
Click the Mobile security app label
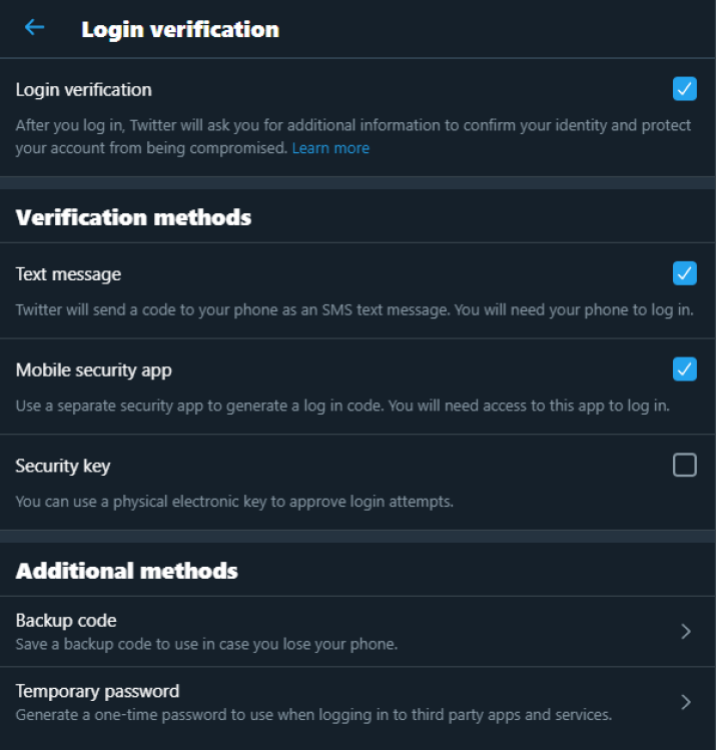(x=94, y=371)
